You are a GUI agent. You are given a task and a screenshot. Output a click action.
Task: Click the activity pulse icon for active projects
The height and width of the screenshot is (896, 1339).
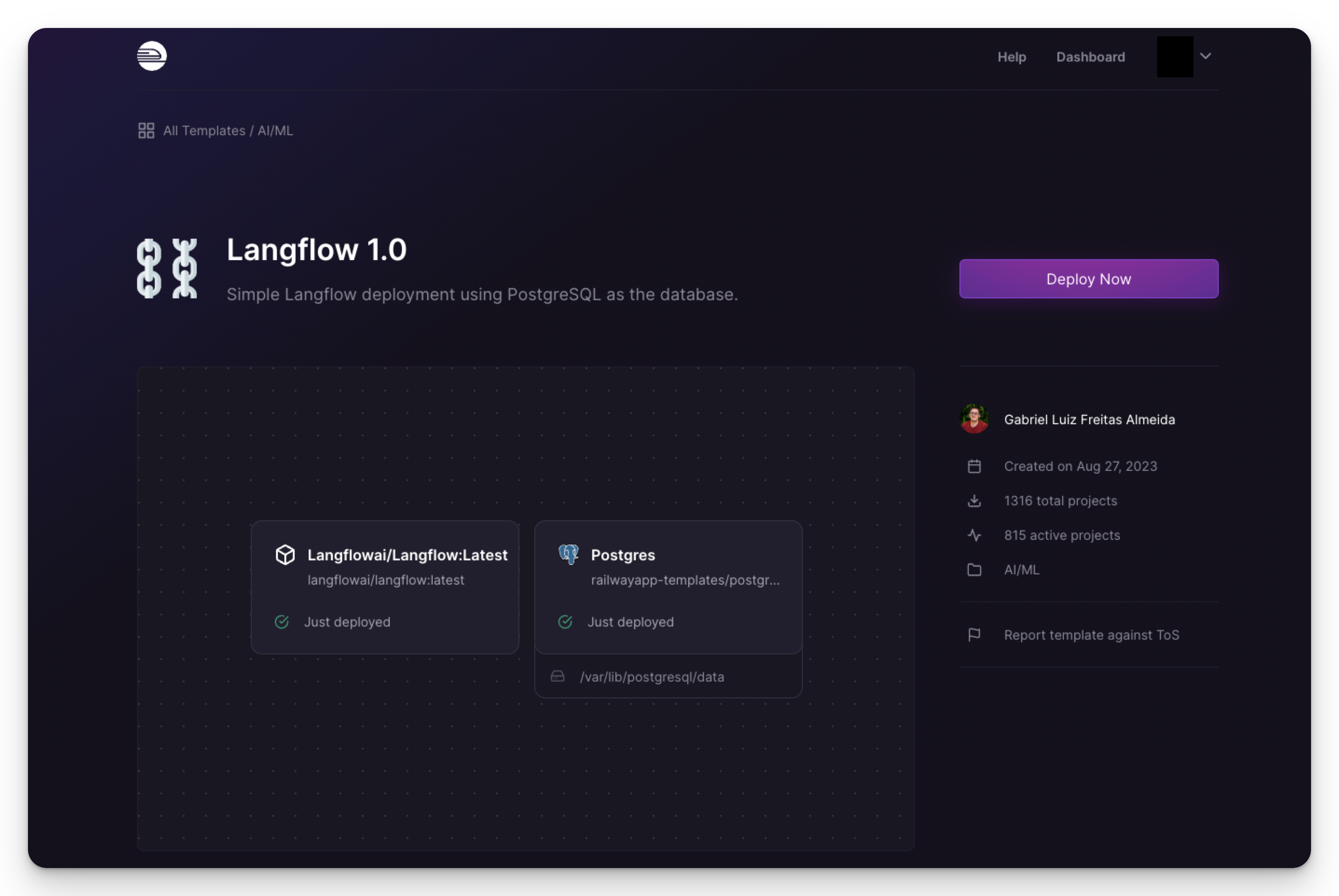pos(974,536)
